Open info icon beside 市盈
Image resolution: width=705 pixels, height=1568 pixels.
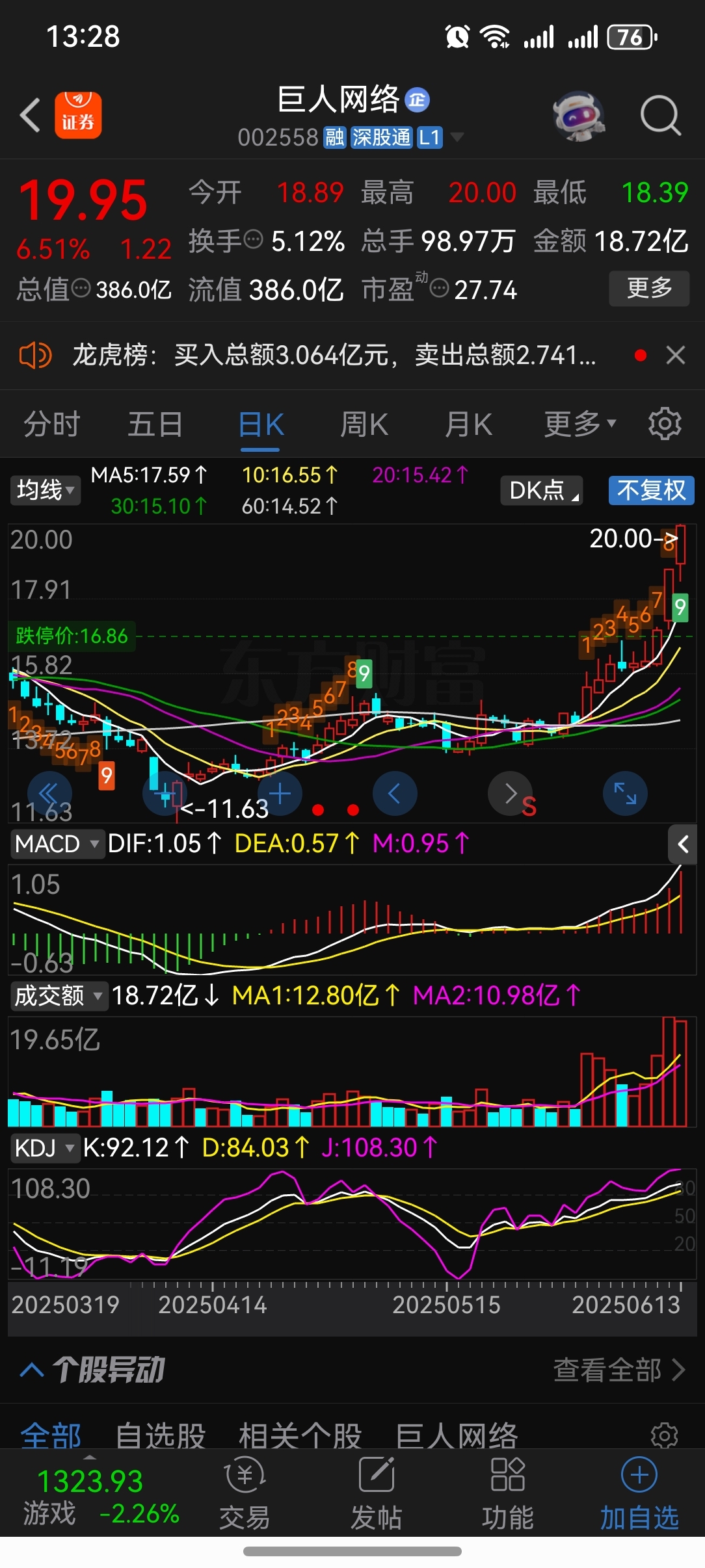coord(440,288)
